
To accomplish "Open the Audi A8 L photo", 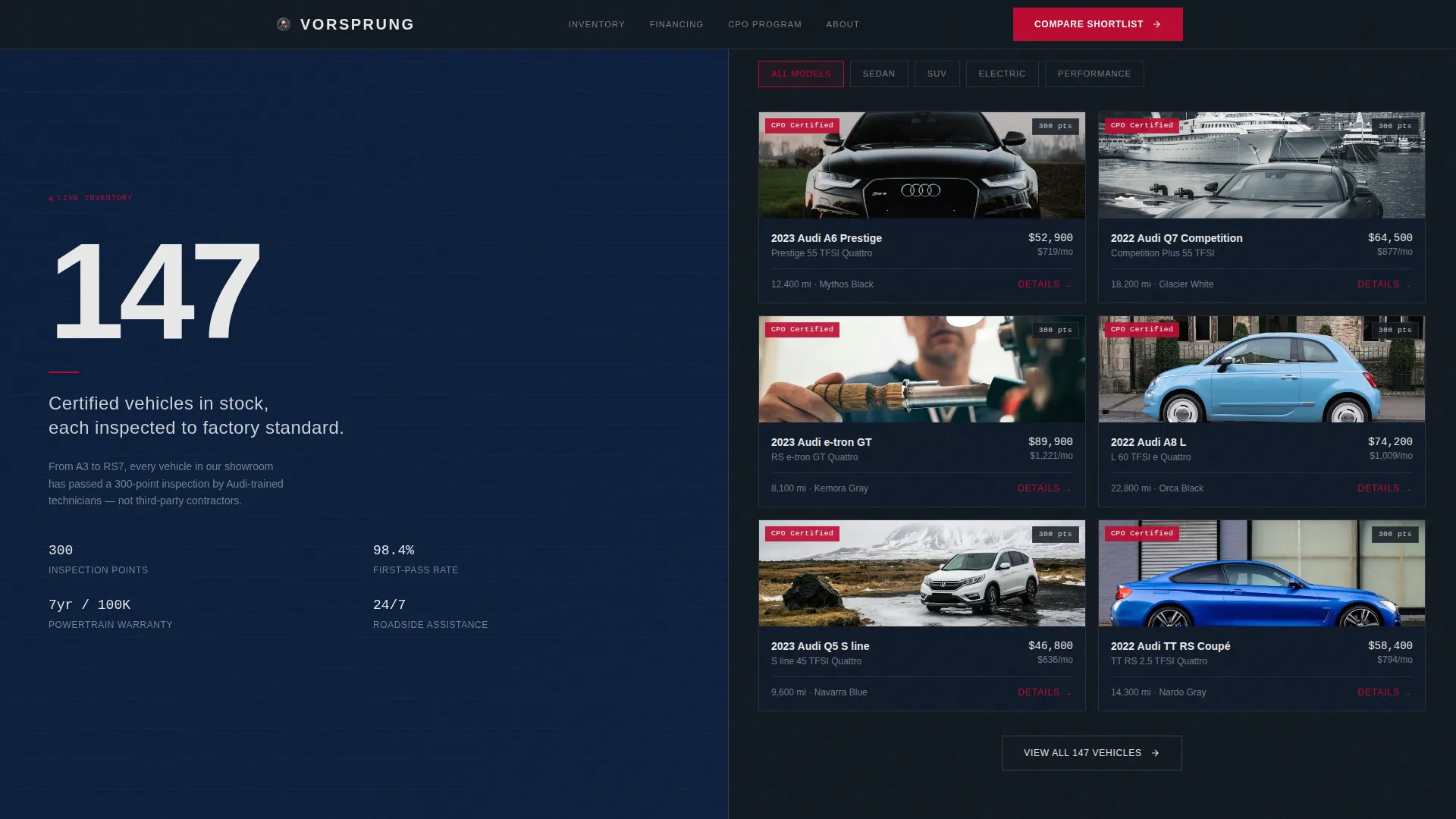I will click(1261, 369).
